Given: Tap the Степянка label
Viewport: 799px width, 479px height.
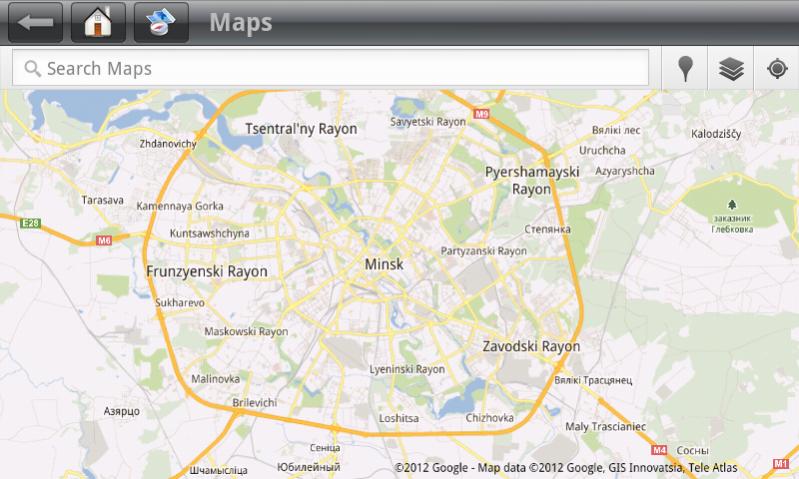Looking at the screenshot, I should (547, 229).
